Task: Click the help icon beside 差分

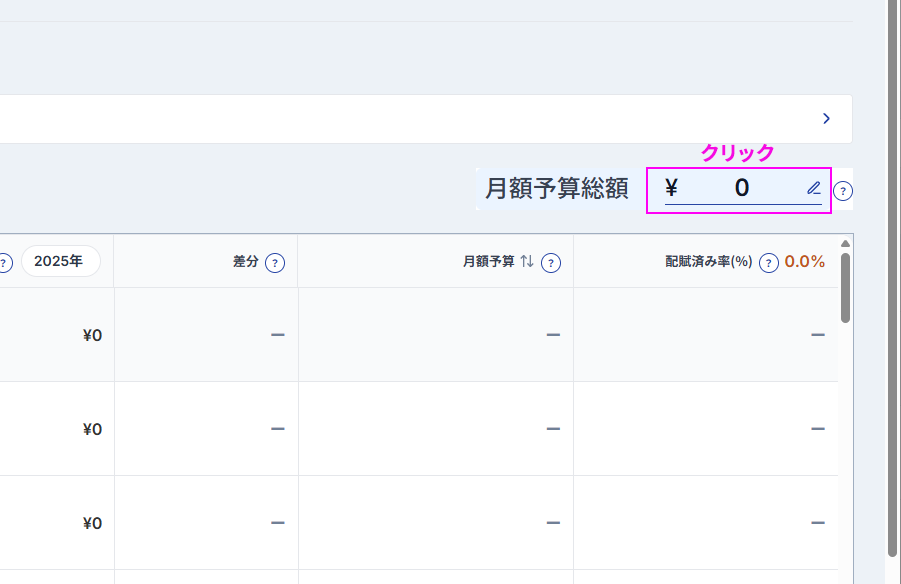Action: [275, 263]
